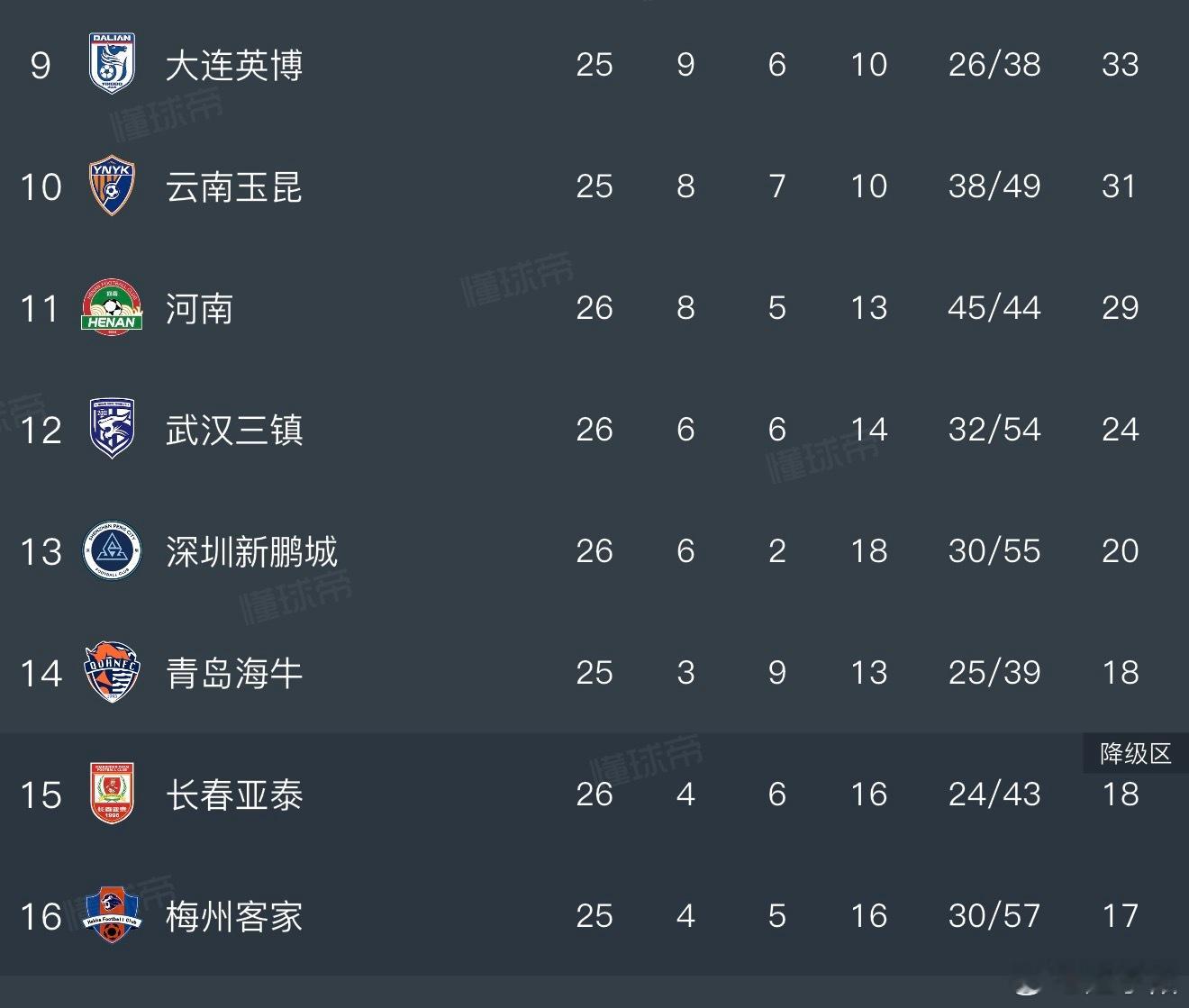Viewport: 1189px width, 1008px height.
Task: Tap the YNYK Yunnan Yukun badge
Action: point(112,186)
